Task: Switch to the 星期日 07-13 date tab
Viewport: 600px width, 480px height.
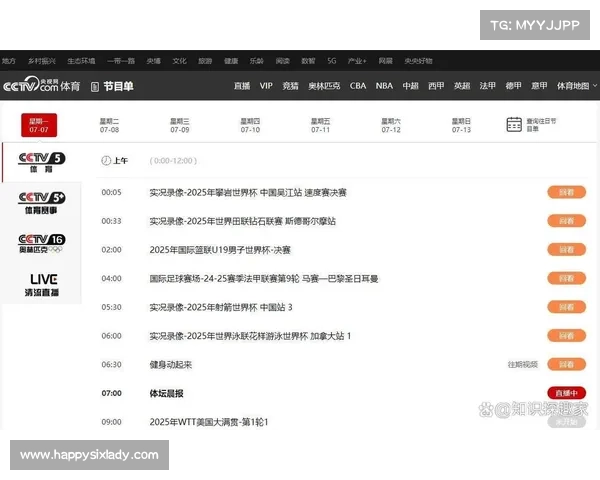Action: [461, 126]
